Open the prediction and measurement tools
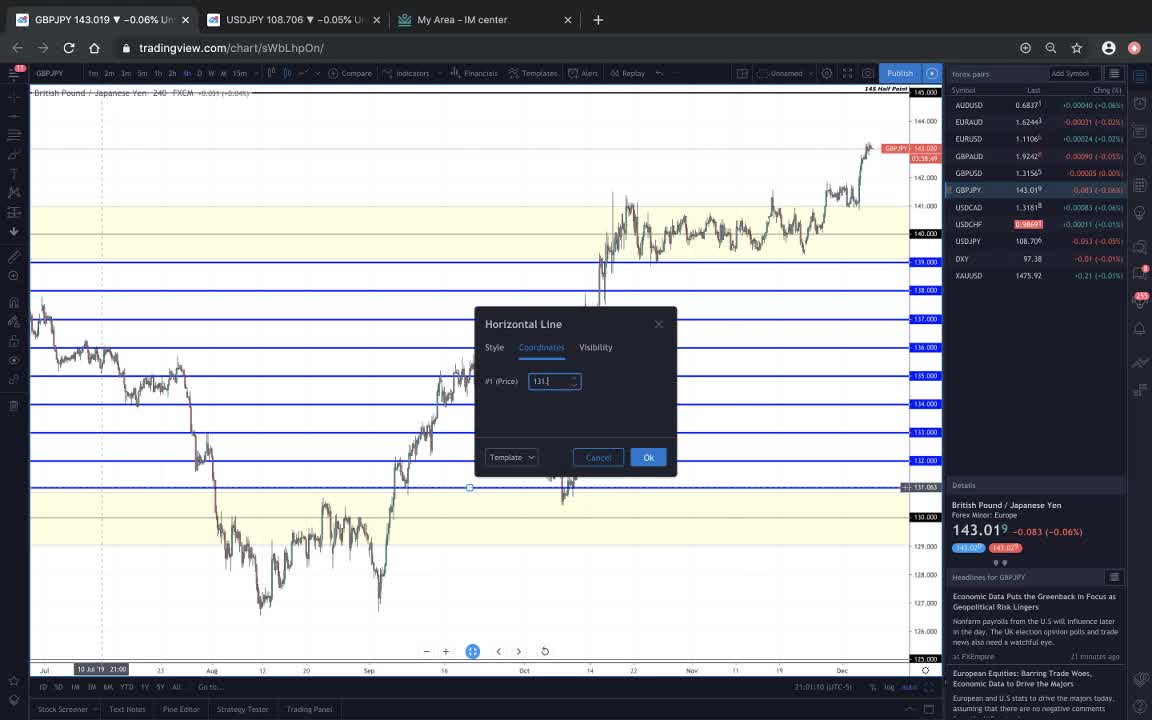1152x720 pixels. 14,212
